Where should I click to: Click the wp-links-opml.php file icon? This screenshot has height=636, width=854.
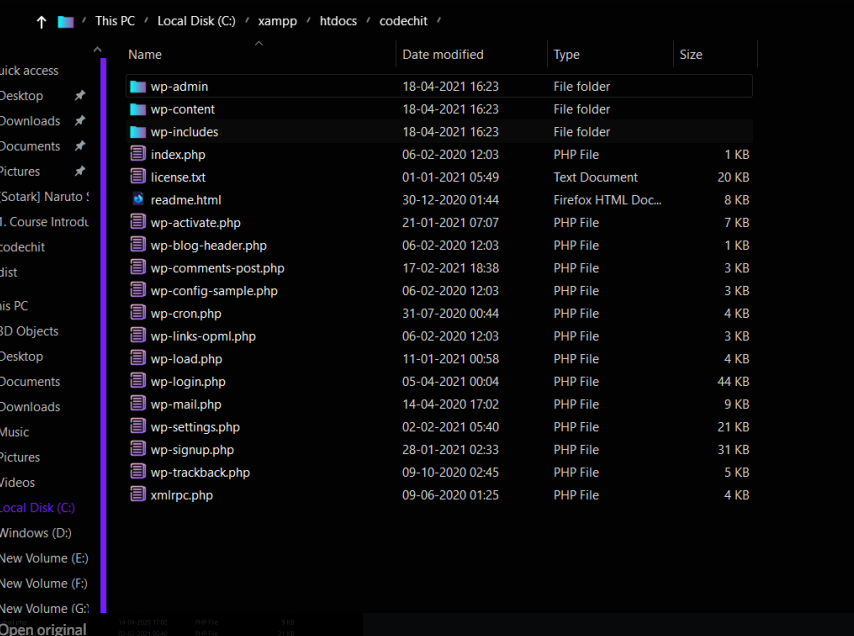click(x=138, y=336)
